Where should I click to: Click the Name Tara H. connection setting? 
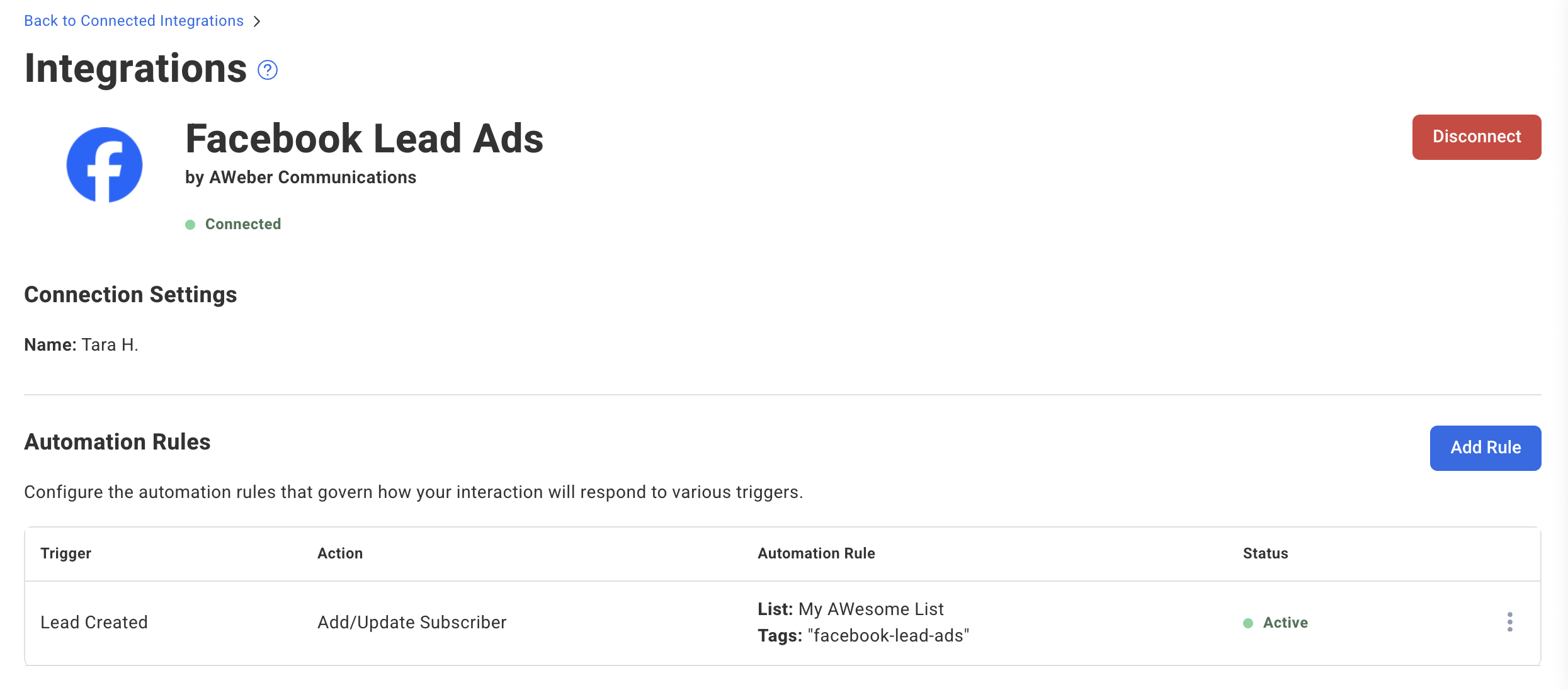[x=81, y=345]
